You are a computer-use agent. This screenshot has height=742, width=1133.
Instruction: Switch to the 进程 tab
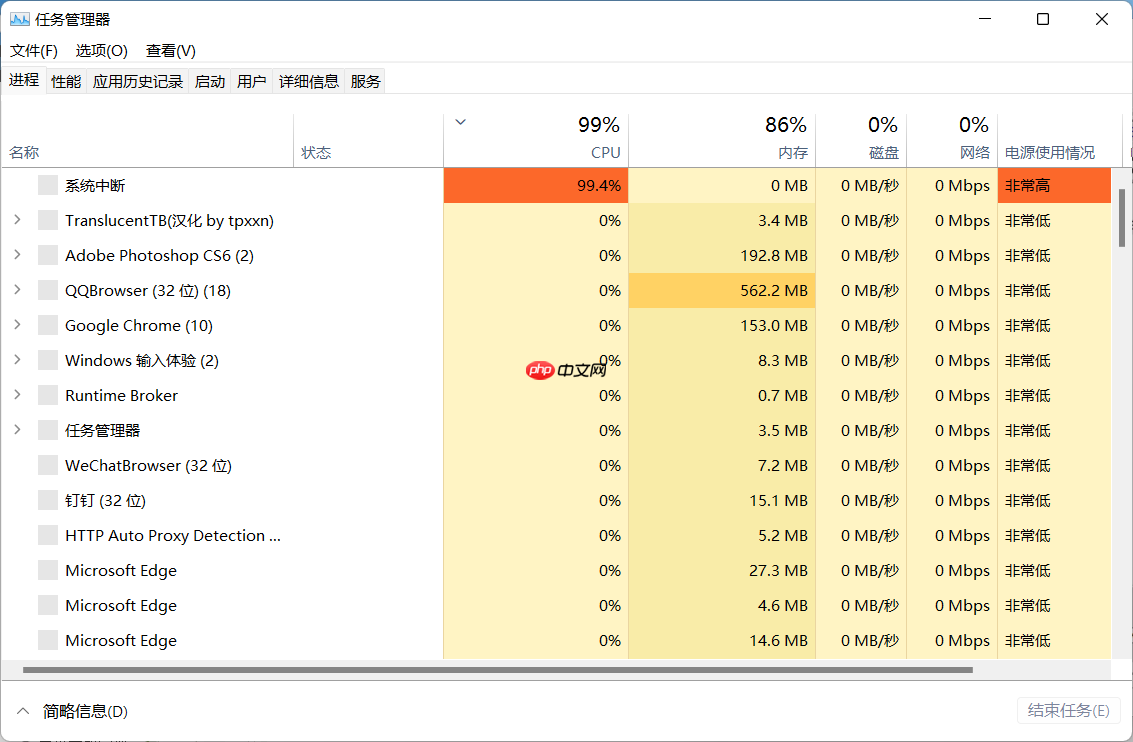[x=24, y=80]
